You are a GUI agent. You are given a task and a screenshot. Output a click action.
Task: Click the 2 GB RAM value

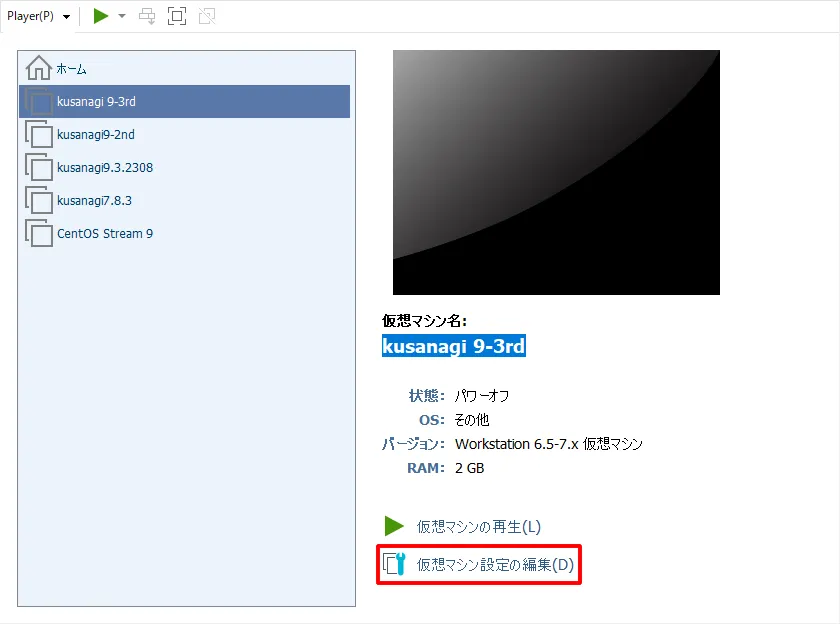469,468
